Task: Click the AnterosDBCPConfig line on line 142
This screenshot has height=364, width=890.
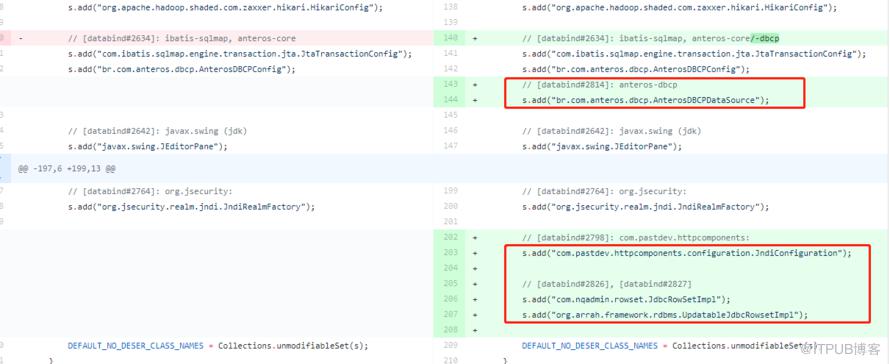Action: [636, 69]
